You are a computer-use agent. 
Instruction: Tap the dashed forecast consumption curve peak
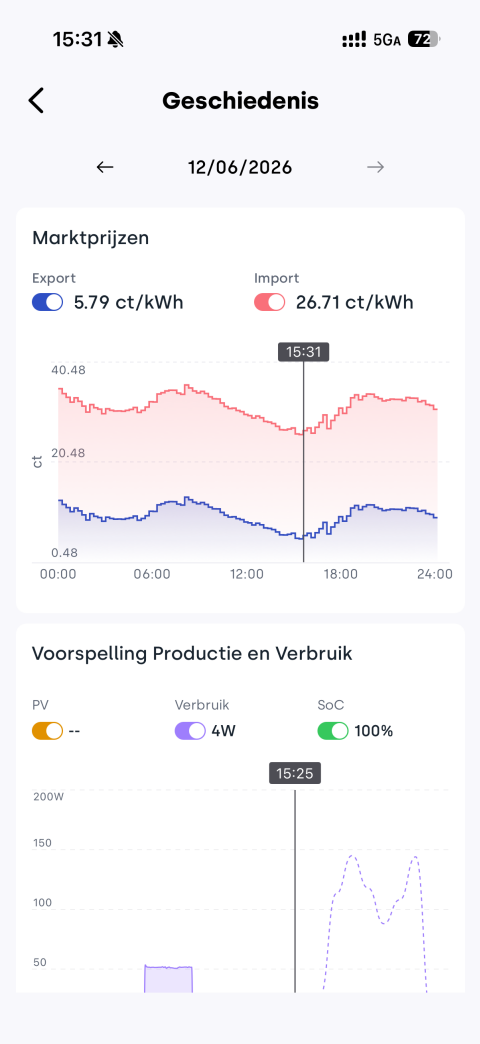(x=352, y=856)
